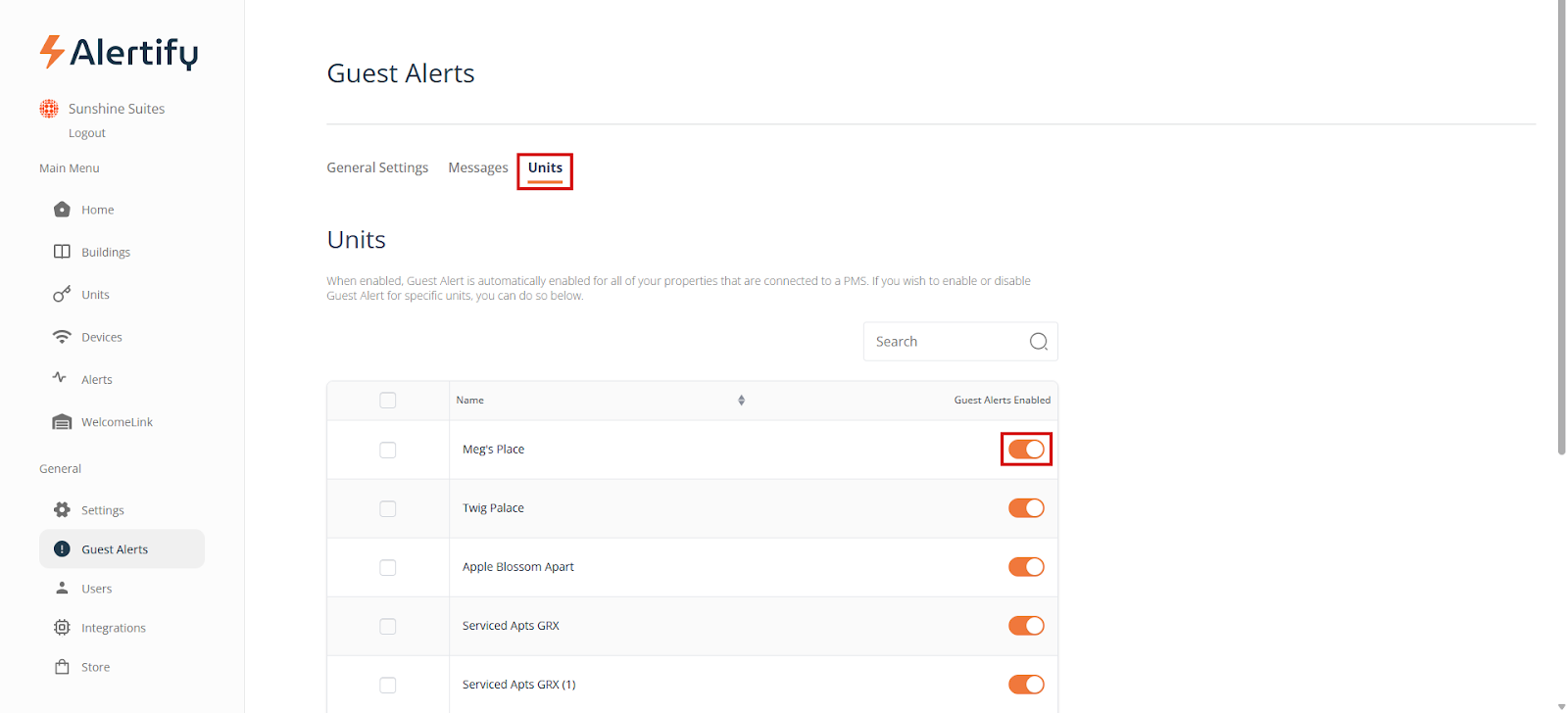
Task: Click the Logout link
Action: (87, 133)
